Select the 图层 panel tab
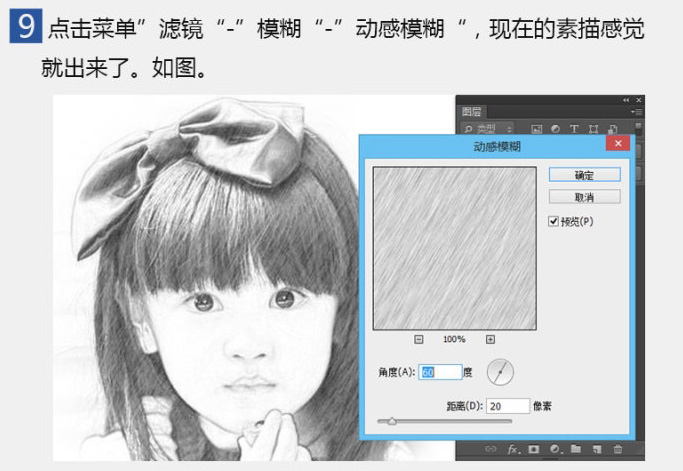This screenshot has height=471, width=683. (472, 113)
